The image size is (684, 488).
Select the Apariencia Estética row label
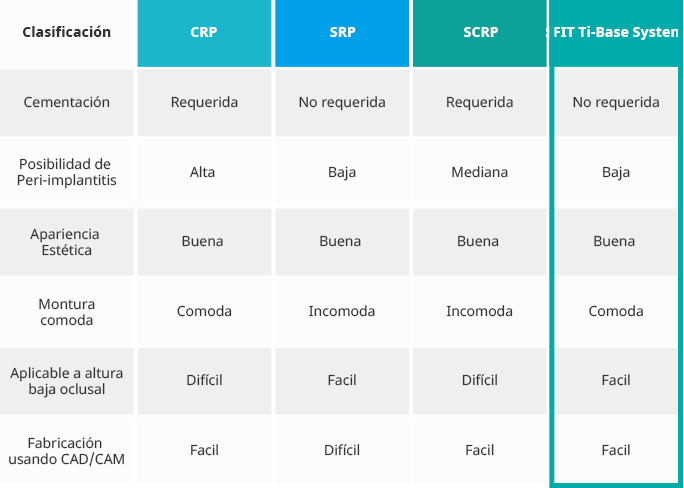click(67, 241)
